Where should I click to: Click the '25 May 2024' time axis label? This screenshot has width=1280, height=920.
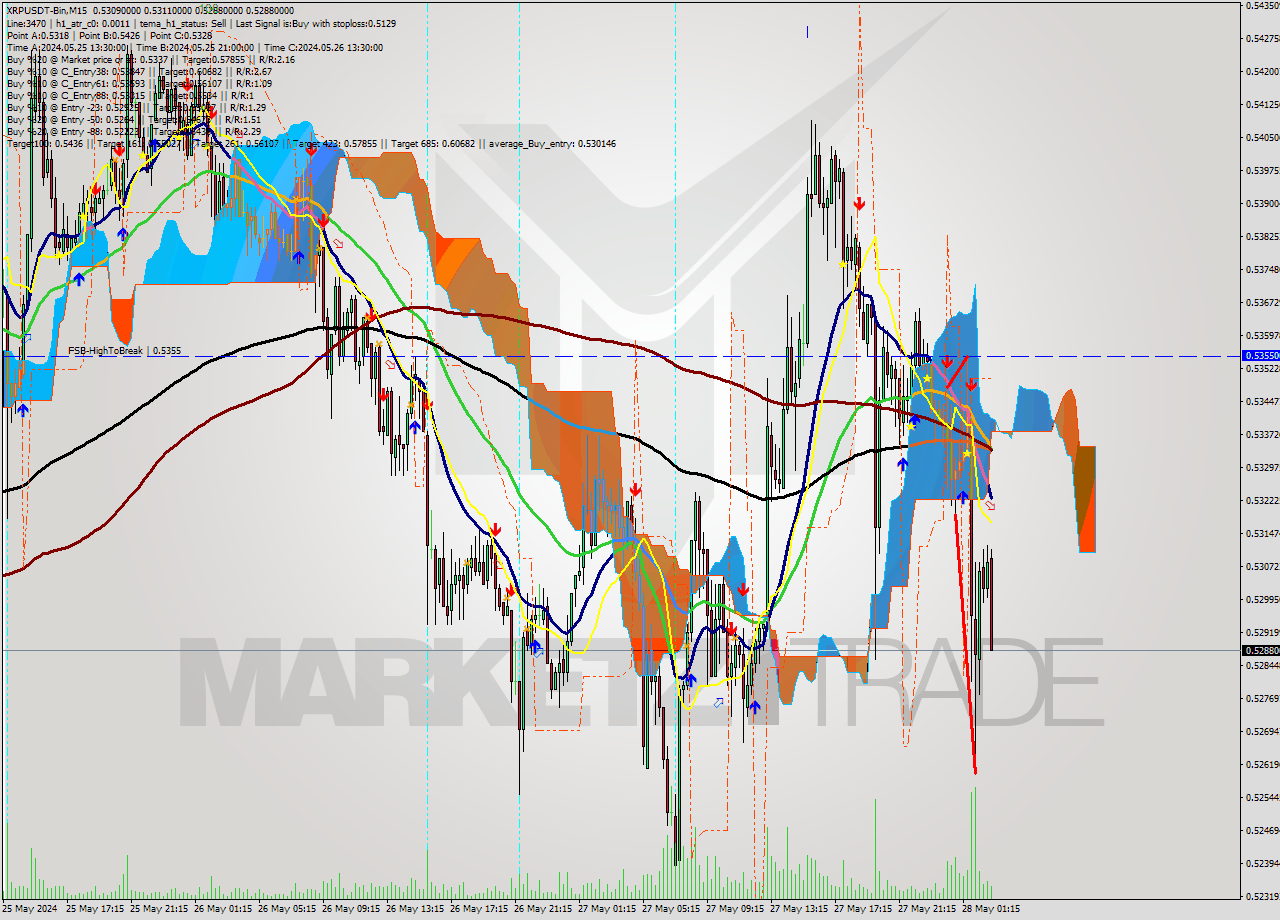(31, 909)
